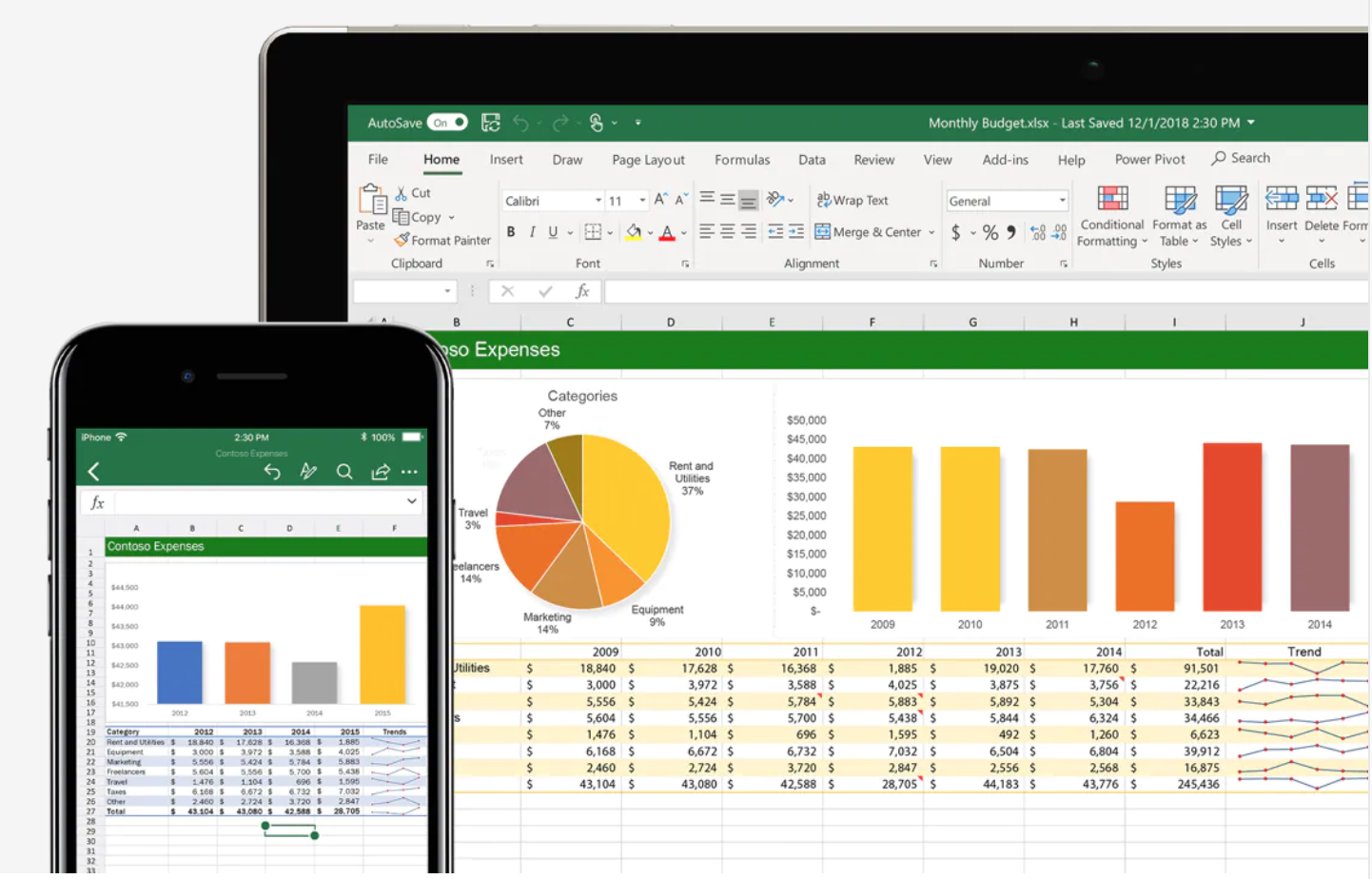This screenshot has height=879, width=1372.
Task: Open Conditional Formatting icon in Styles
Action: coord(1111,199)
